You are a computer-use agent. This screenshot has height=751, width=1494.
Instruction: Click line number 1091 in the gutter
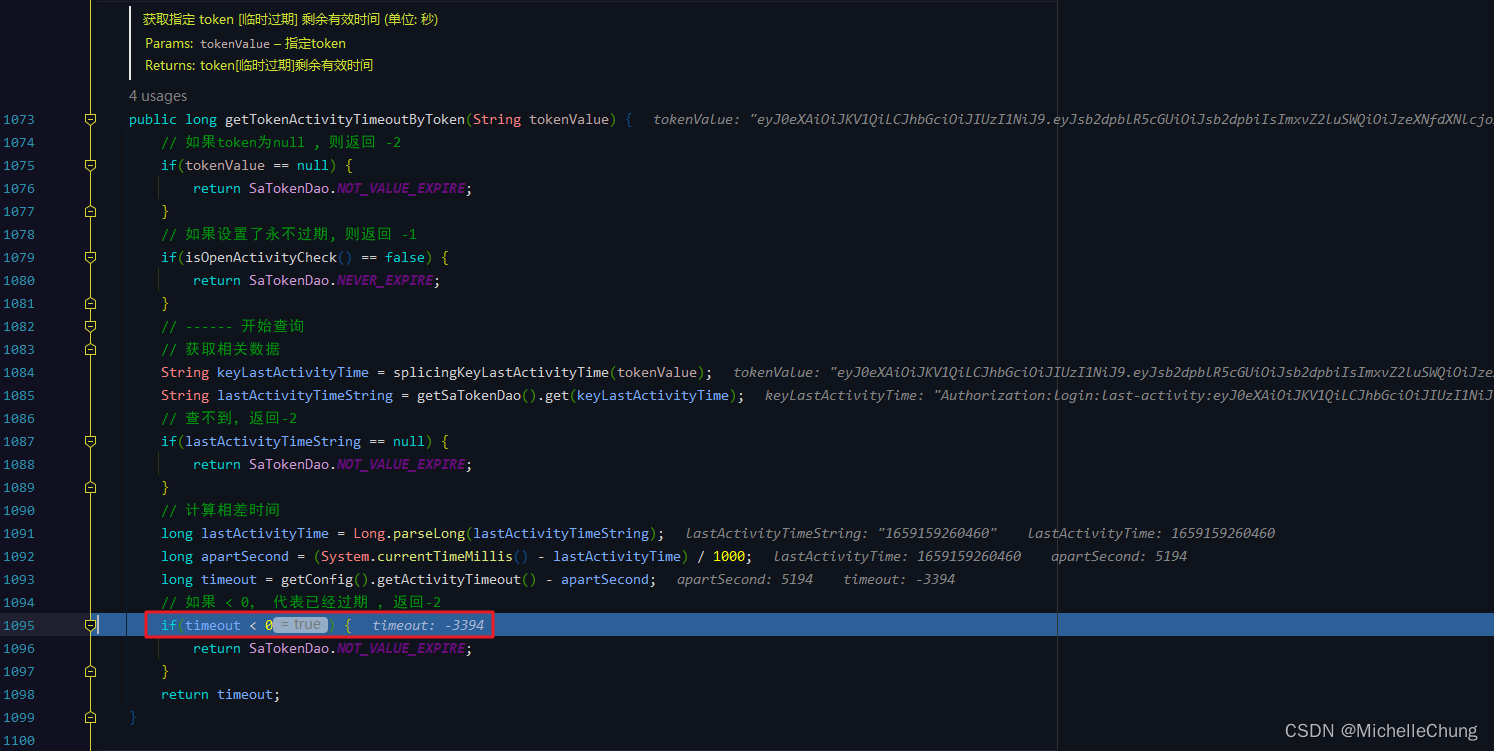click(18, 533)
